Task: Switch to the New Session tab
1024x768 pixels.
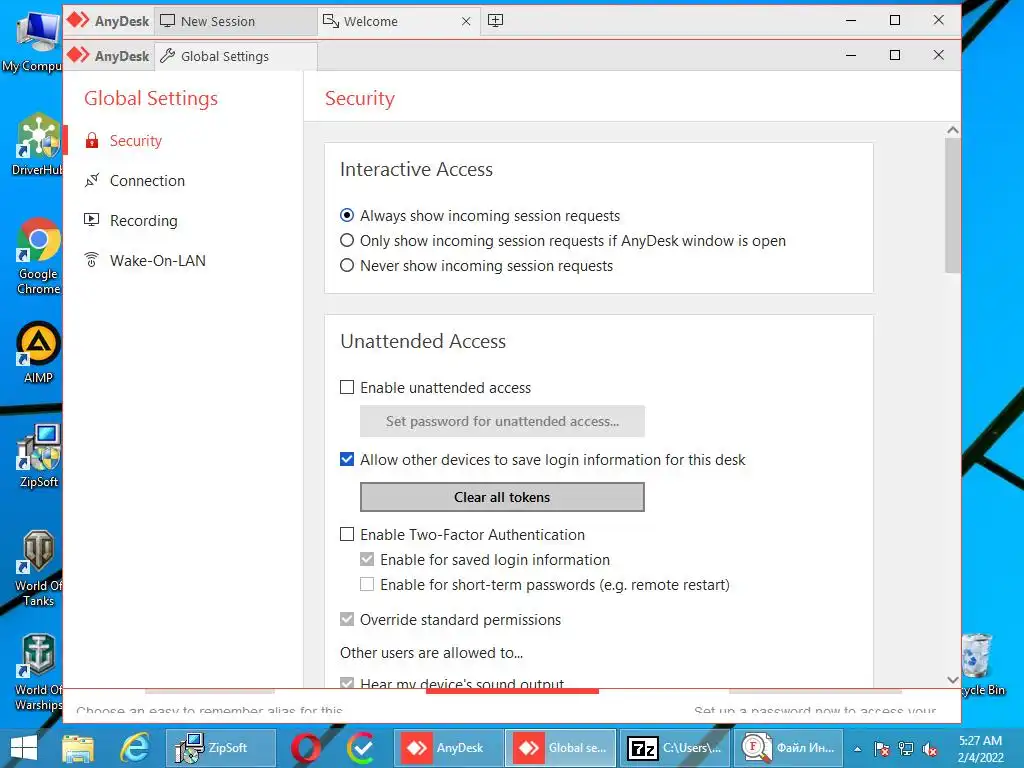Action: 235,21
